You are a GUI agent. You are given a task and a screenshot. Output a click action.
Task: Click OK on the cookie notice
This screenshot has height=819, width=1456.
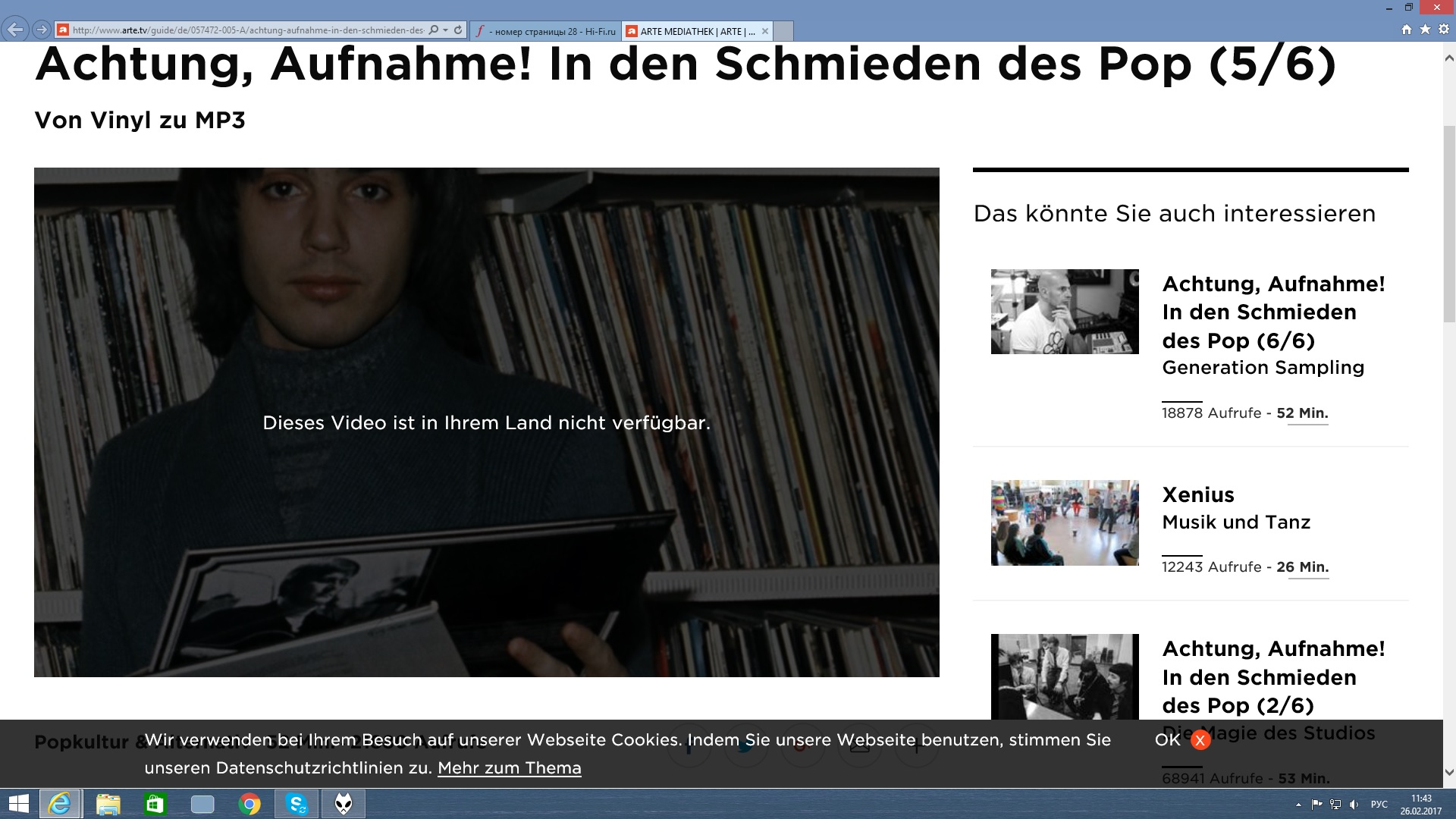pos(1167,740)
